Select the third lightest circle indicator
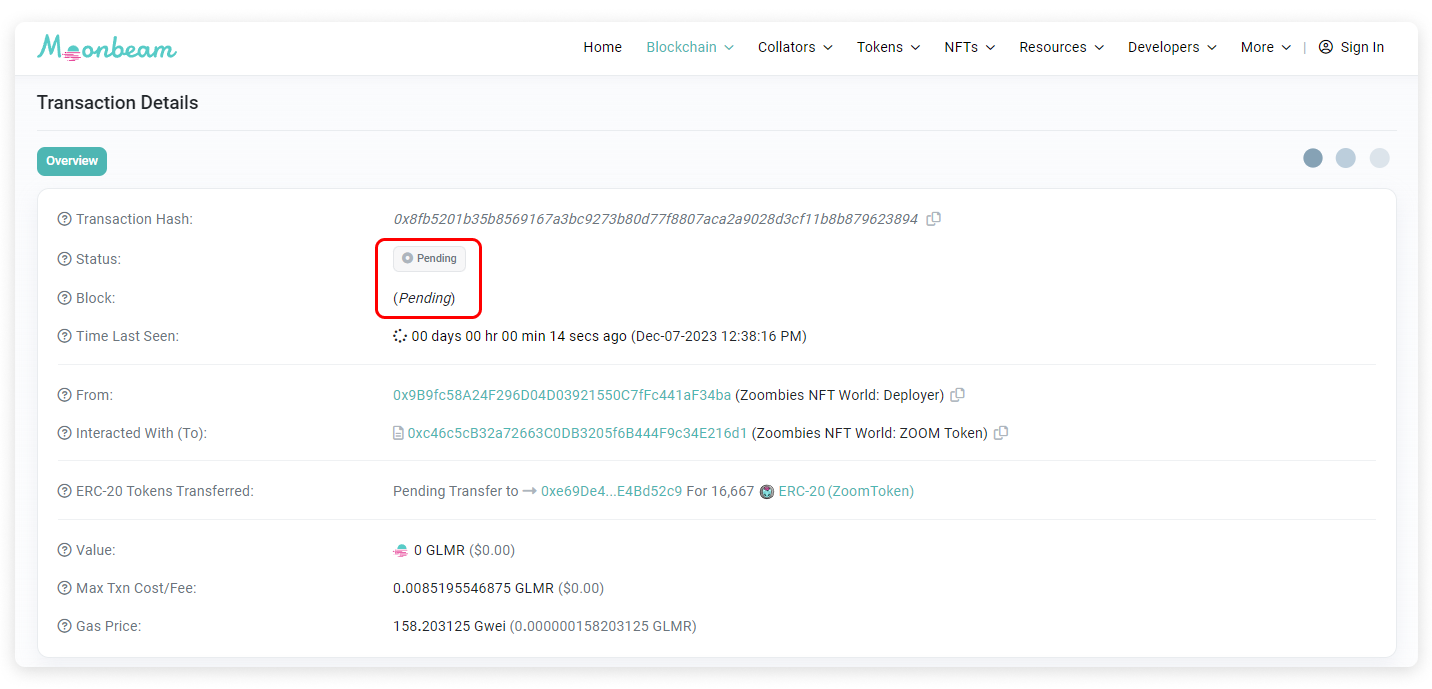Viewport: 1432px width, 689px height. pyautogui.click(x=1380, y=158)
